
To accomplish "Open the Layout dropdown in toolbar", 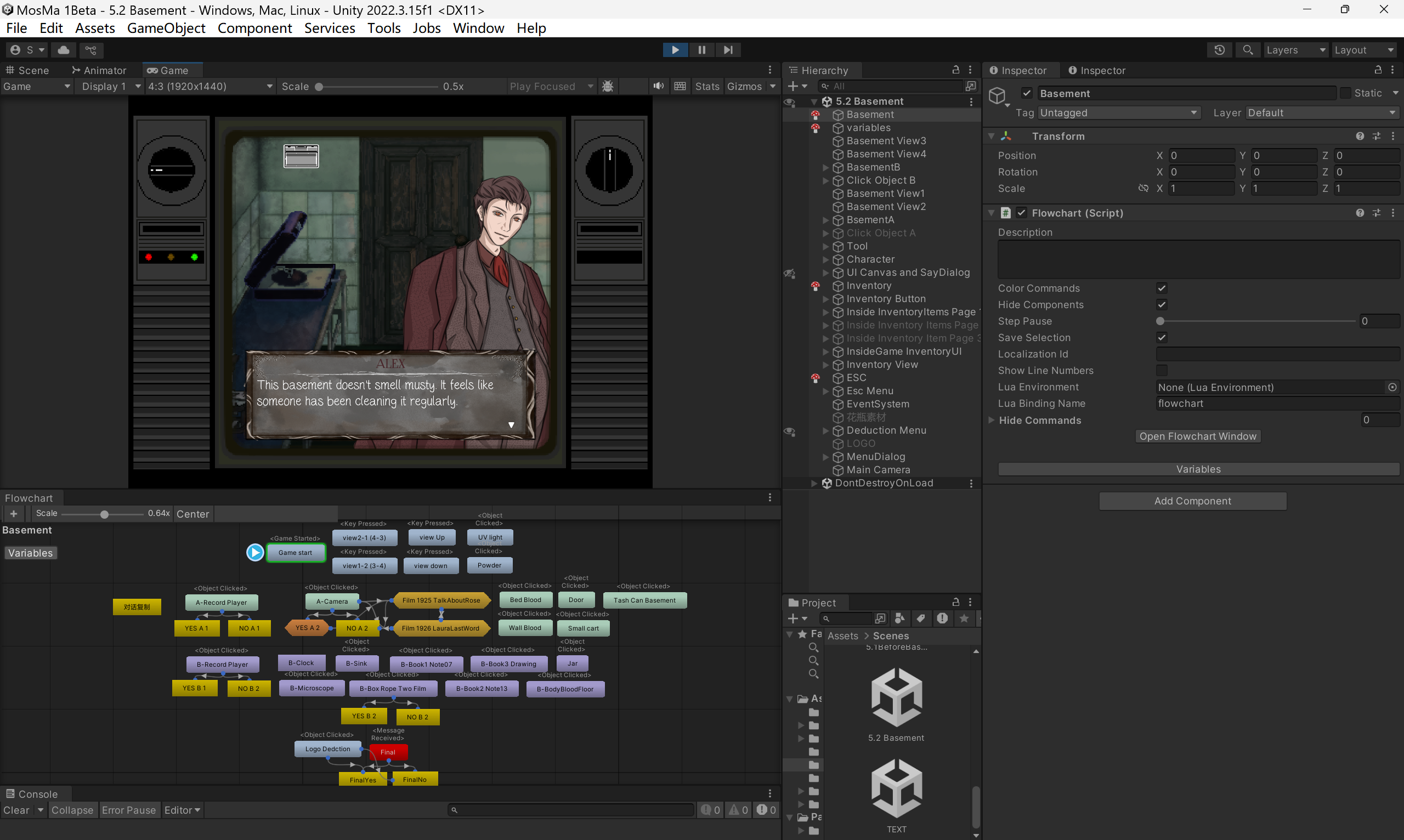I will click(1364, 50).
